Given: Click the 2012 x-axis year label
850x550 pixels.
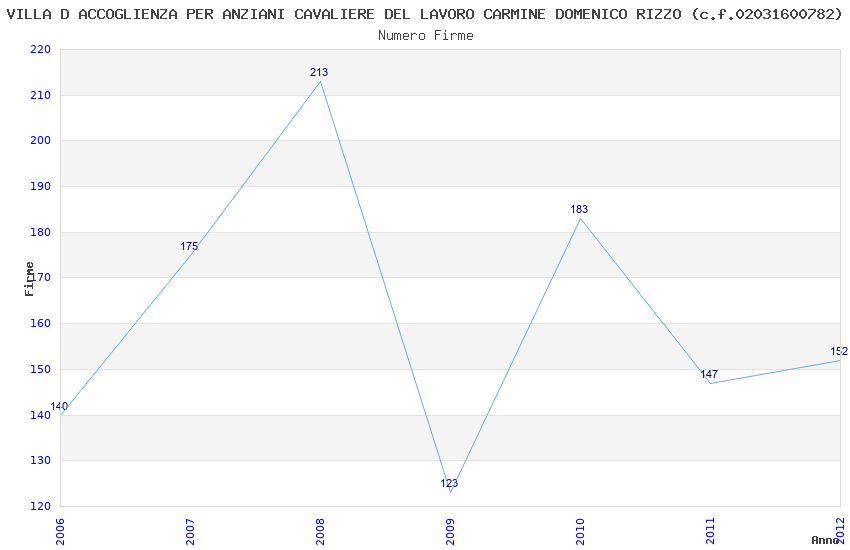Looking at the screenshot, I should click(x=841, y=532).
